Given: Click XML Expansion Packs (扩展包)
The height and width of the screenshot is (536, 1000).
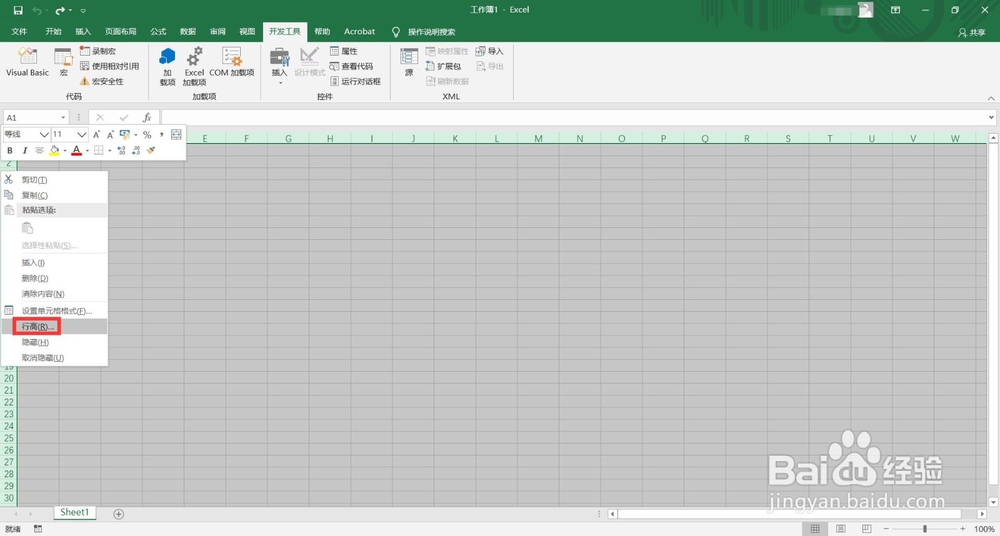Looking at the screenshot, I should coord(443,66).
